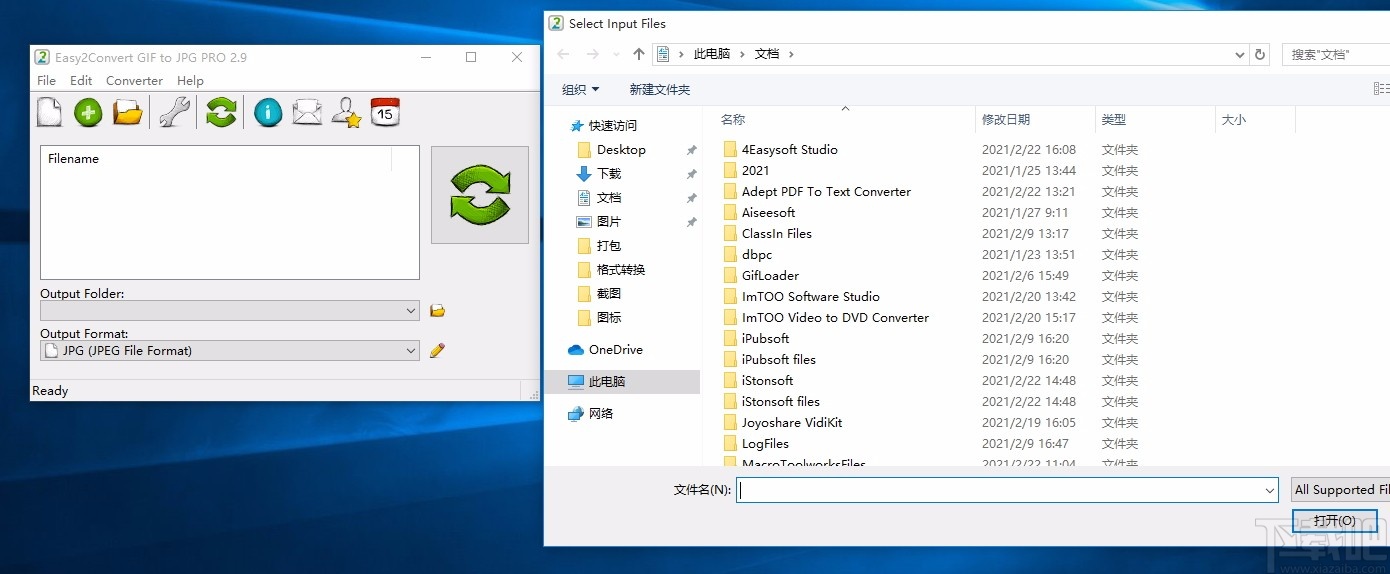Select 格式转换 folder in navigation pane
This screenshot has height=574, width=1390.
coord(621,270)
